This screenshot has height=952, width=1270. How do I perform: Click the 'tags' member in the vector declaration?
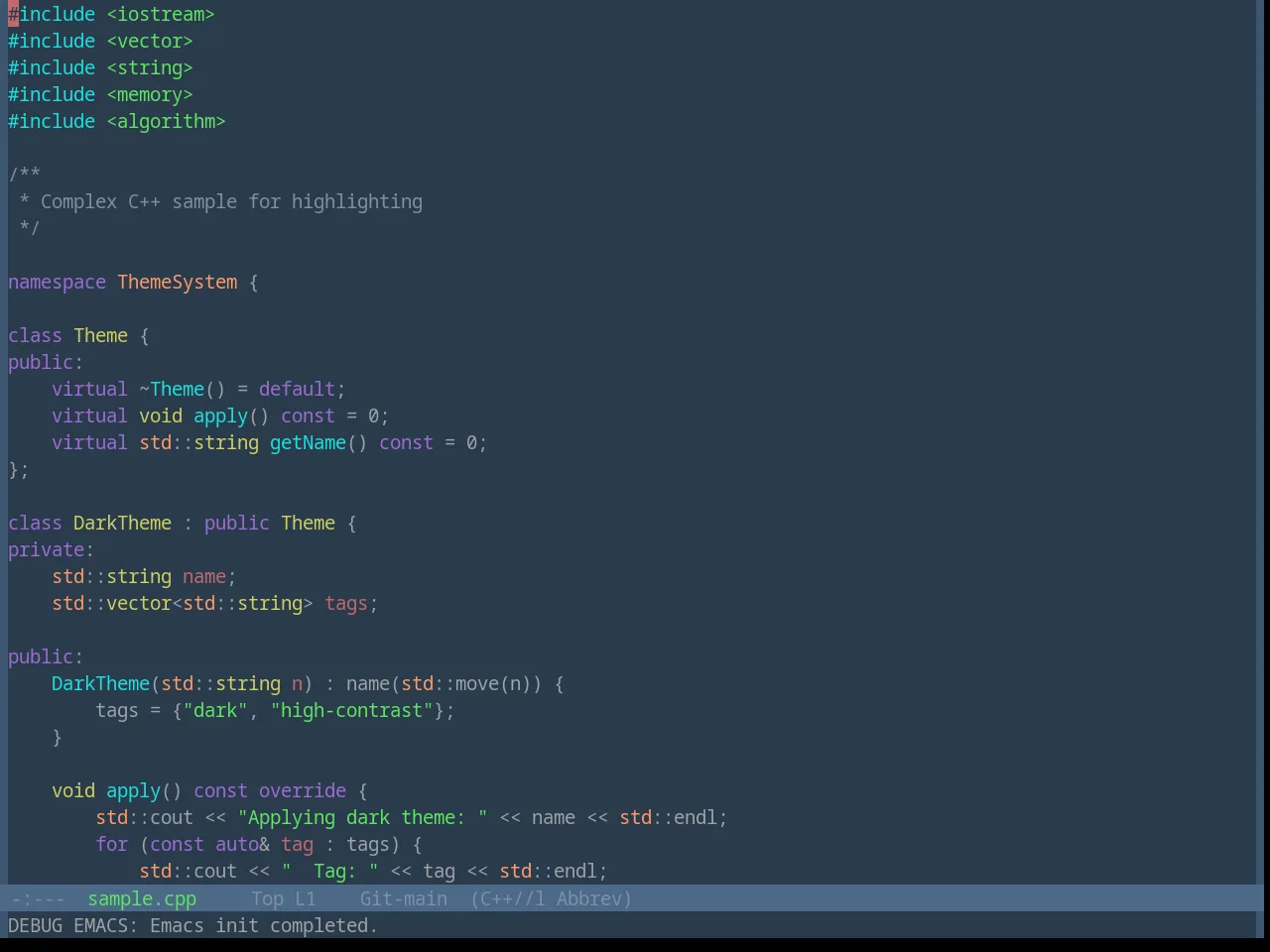coord(346,604)
